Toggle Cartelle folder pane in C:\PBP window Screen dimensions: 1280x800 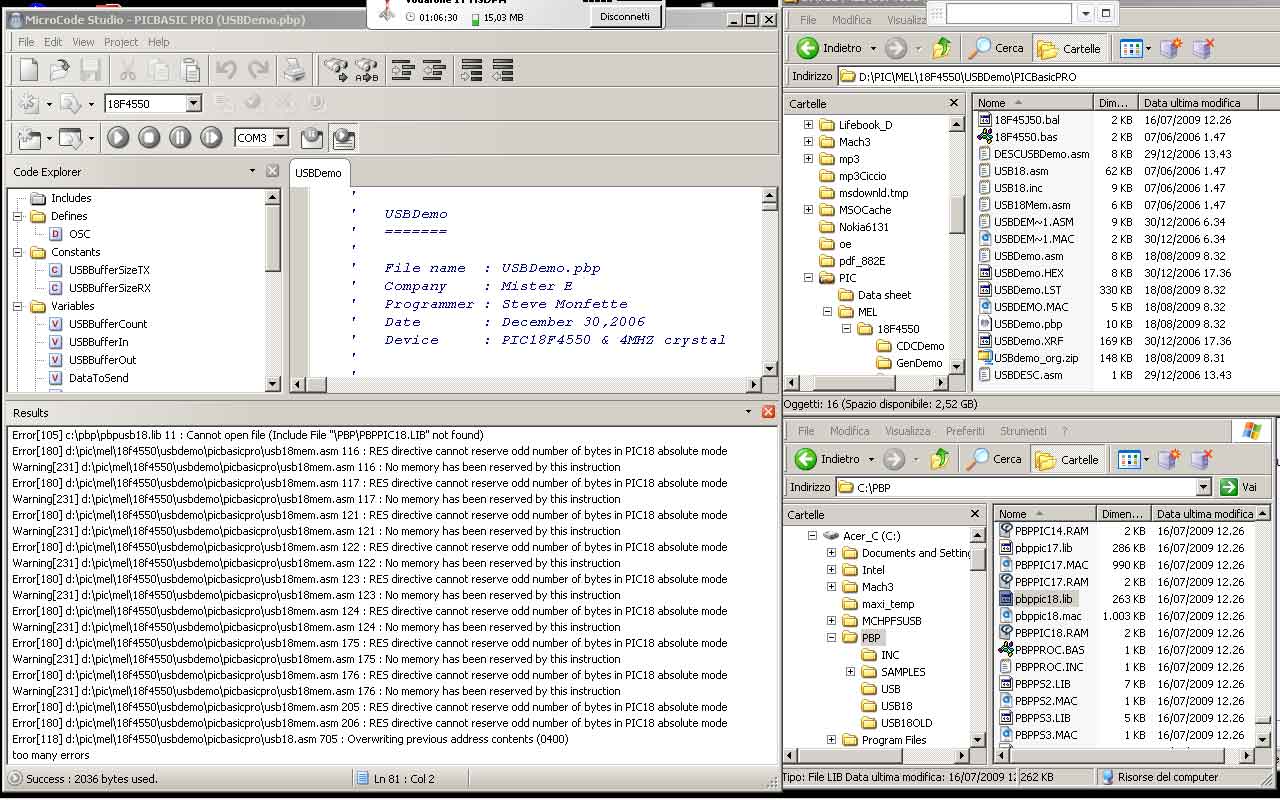[1069, 459]
